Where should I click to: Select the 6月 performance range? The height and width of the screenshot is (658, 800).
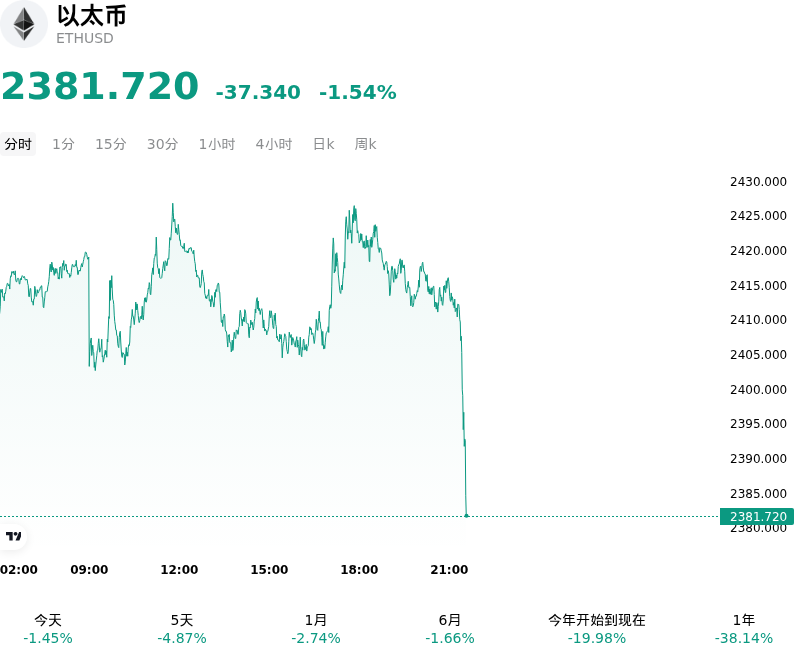(x=449, y=629)
